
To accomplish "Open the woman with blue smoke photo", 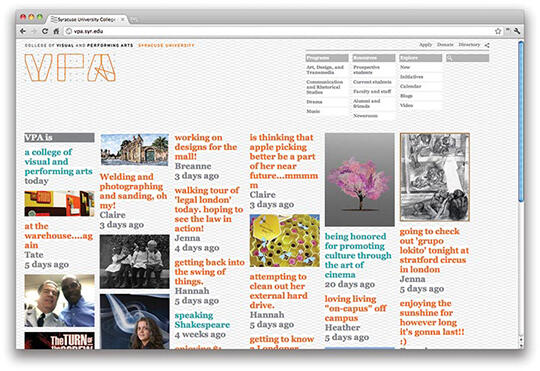I will tap(135, 321).
